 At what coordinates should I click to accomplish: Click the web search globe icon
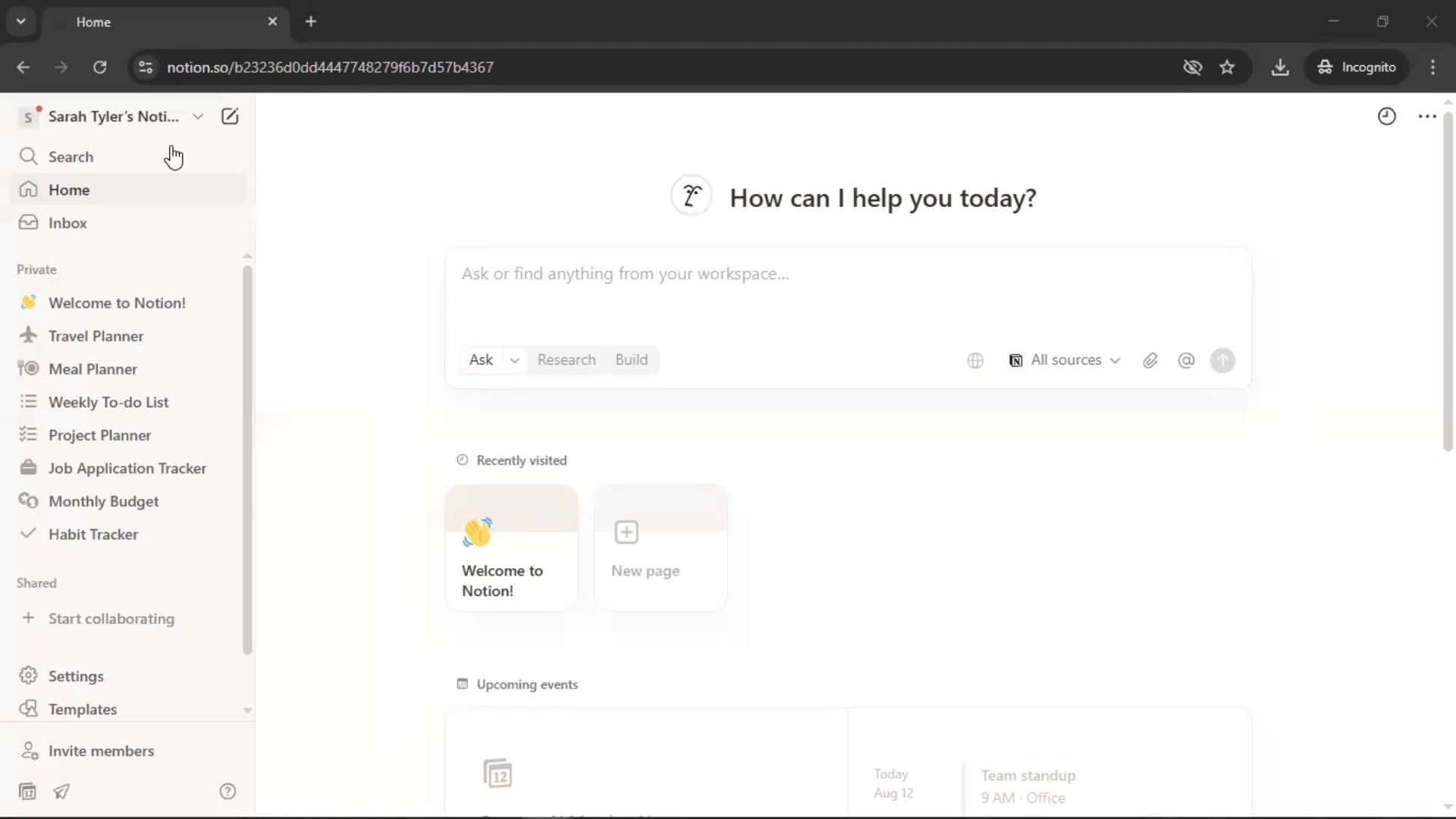(975, 361)
